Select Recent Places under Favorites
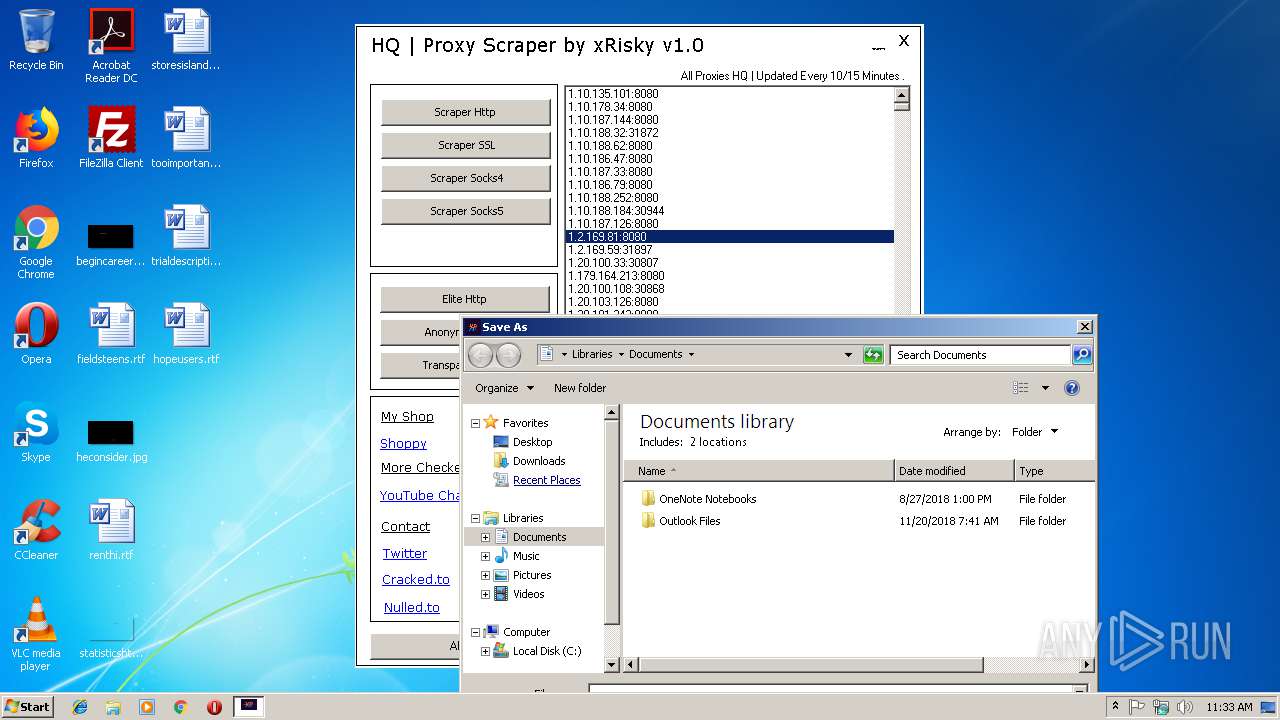Viewport: 1280px width, 720px height. [x=546, y=480]
